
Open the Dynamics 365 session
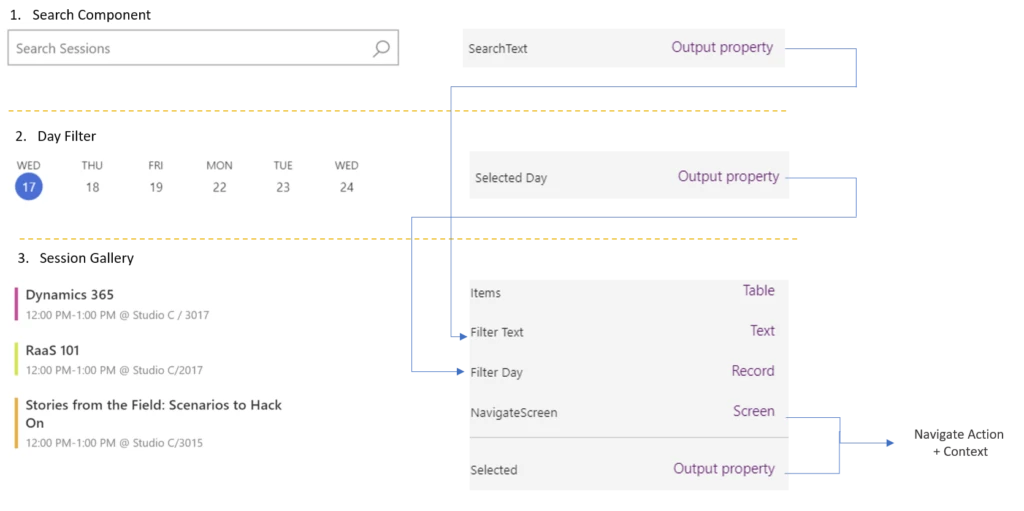(x=70, y=295)
